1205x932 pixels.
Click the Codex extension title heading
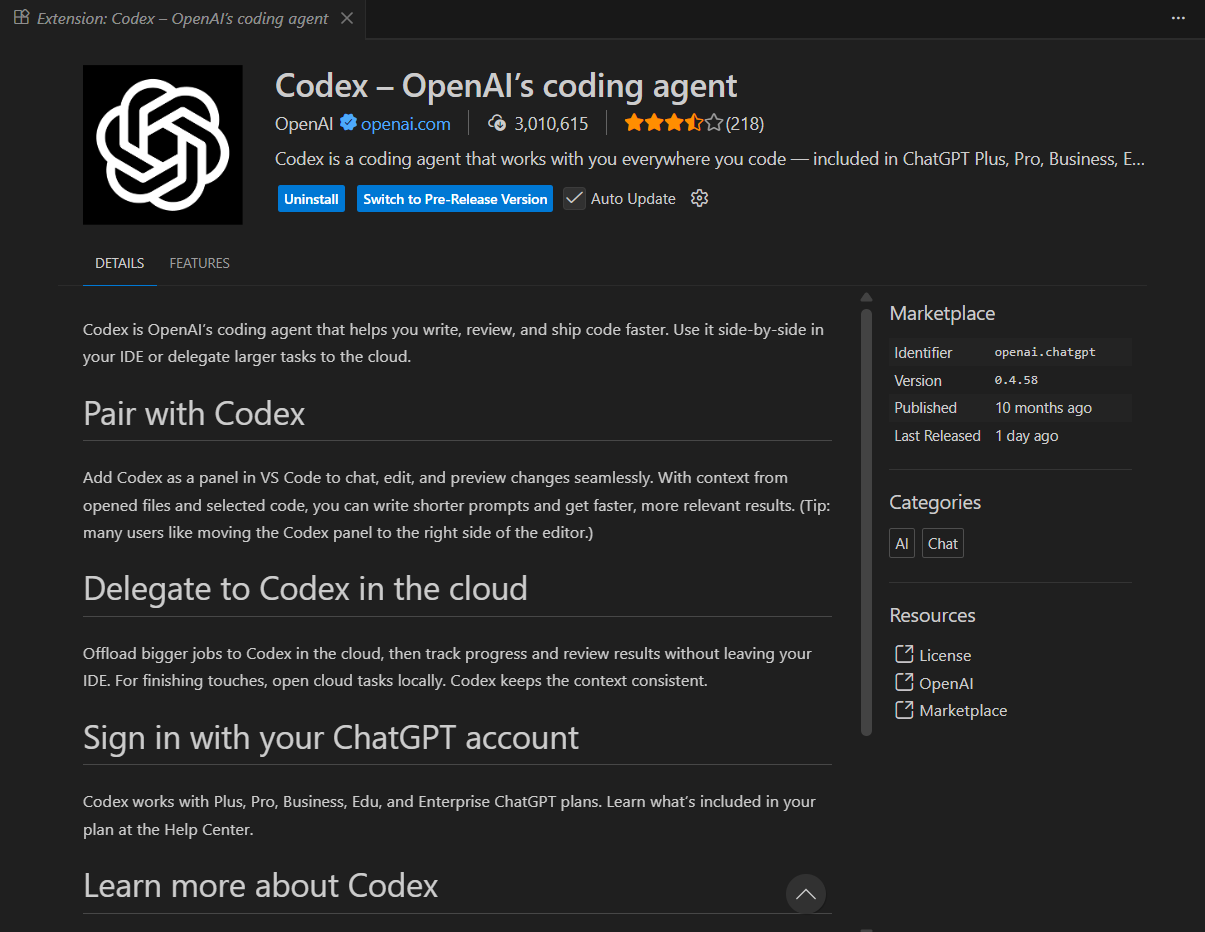506,85
